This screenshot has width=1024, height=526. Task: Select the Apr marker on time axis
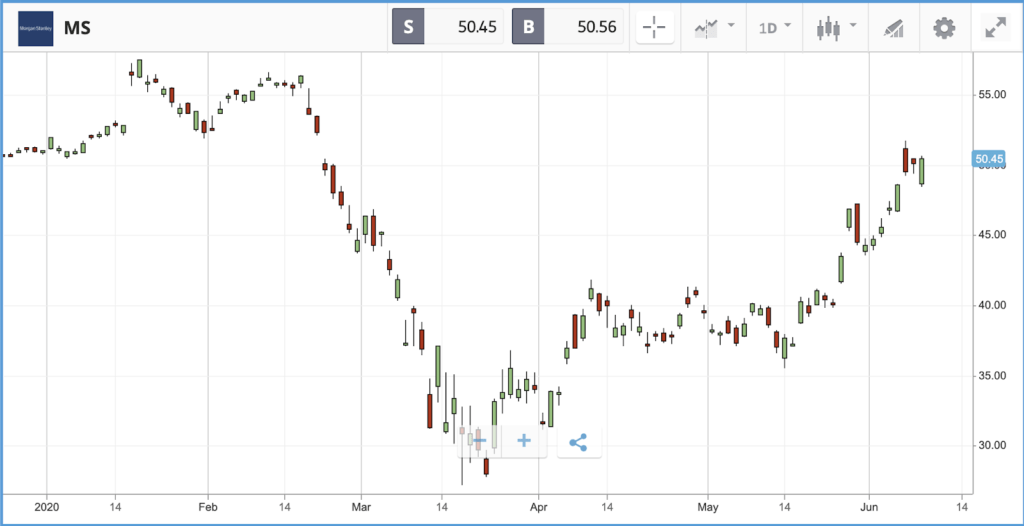[539, 506]
